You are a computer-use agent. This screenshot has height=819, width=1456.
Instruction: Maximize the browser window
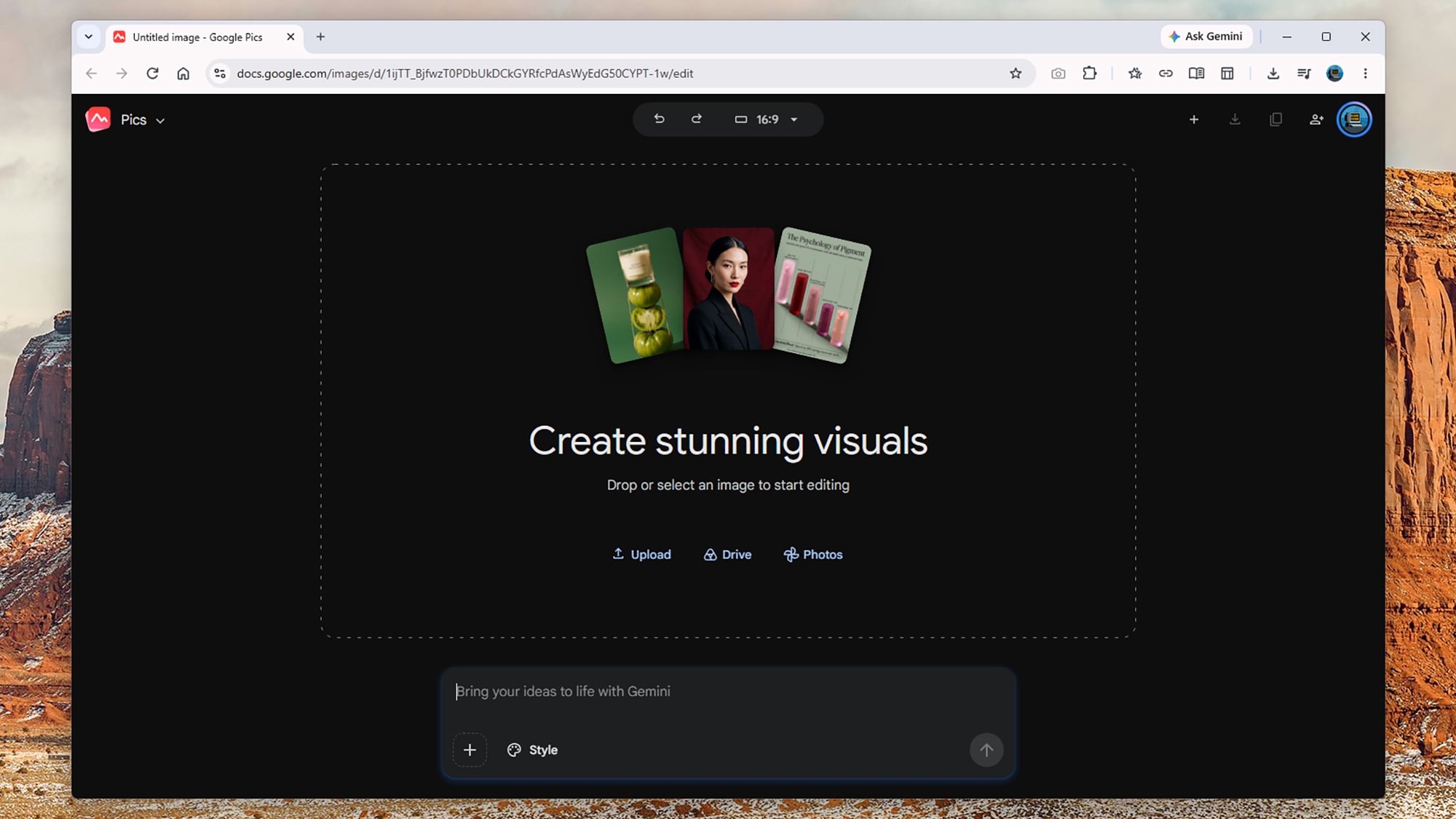point(1326,37)
